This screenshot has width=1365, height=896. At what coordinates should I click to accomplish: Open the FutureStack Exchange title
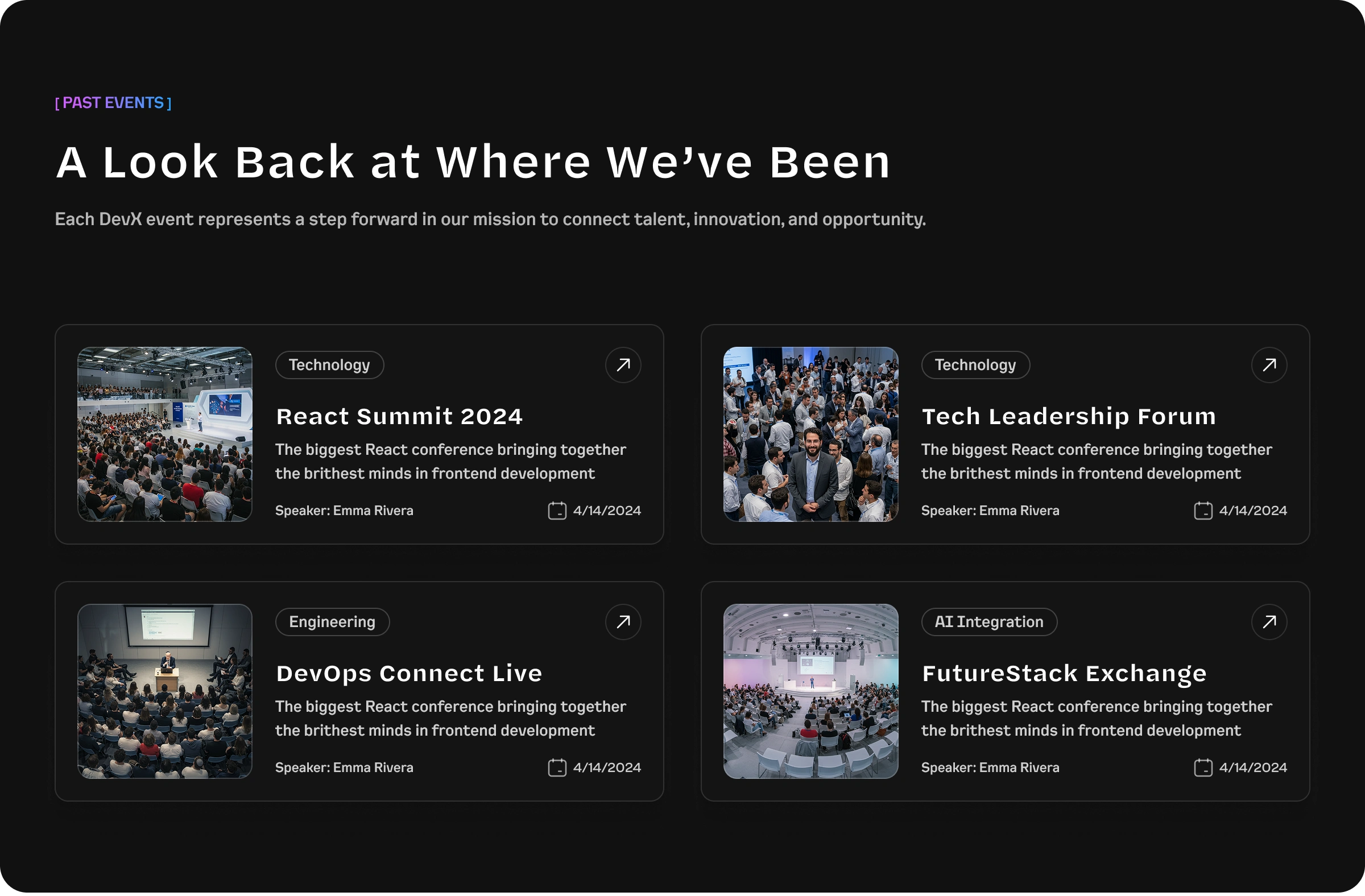pyautogui.click(x=1064, y=674)
